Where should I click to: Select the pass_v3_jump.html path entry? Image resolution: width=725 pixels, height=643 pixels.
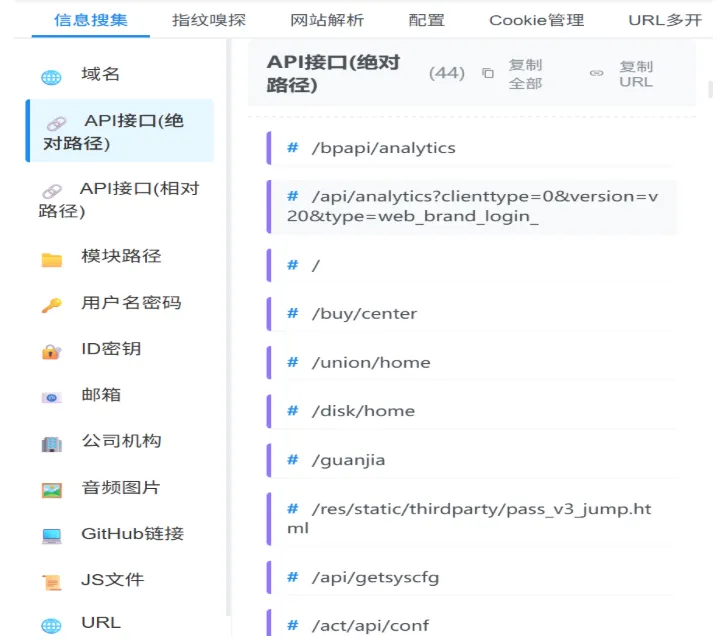[x=469, y=519]
